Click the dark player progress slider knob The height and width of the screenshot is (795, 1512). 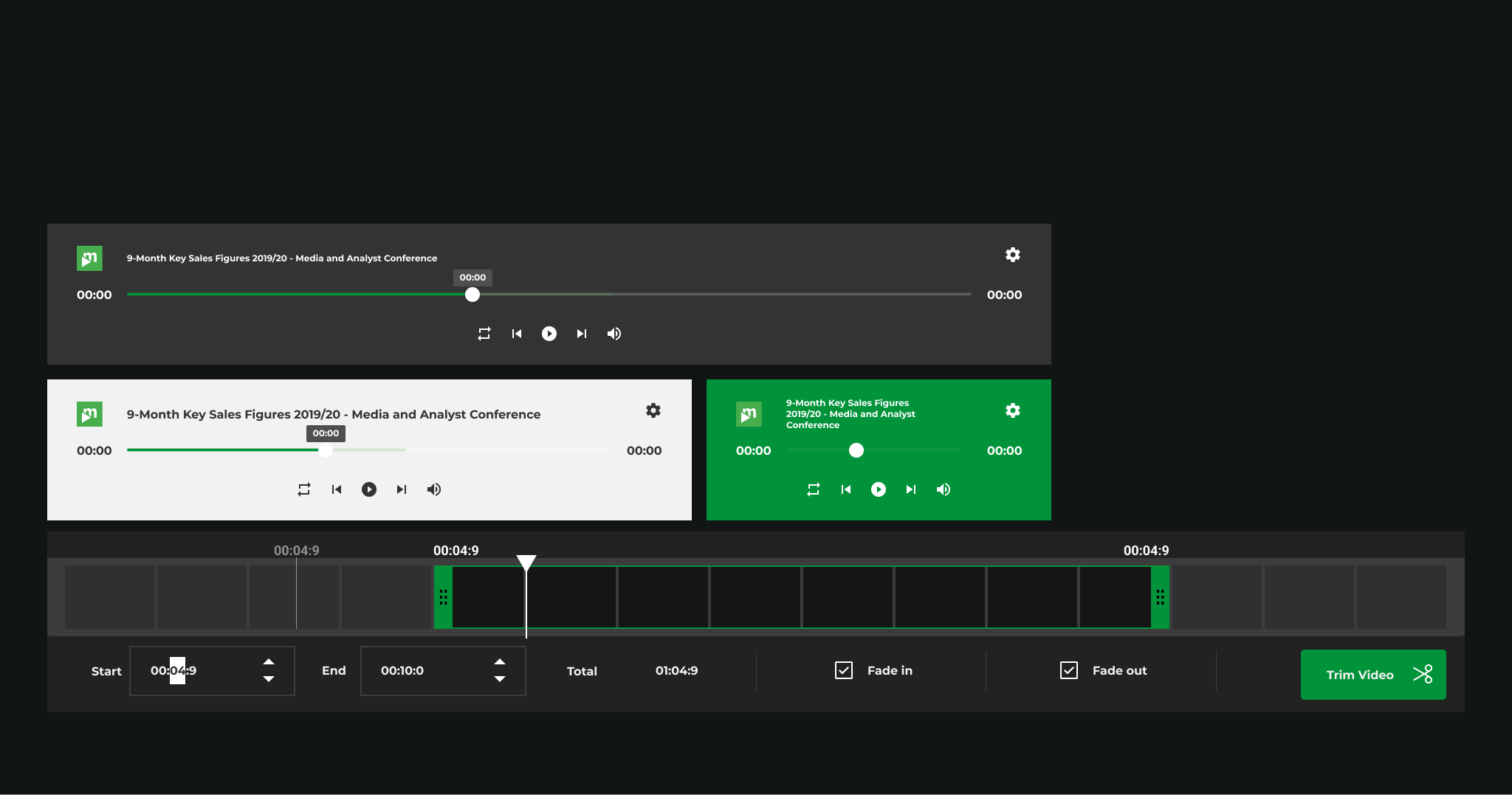pos(472,295)
